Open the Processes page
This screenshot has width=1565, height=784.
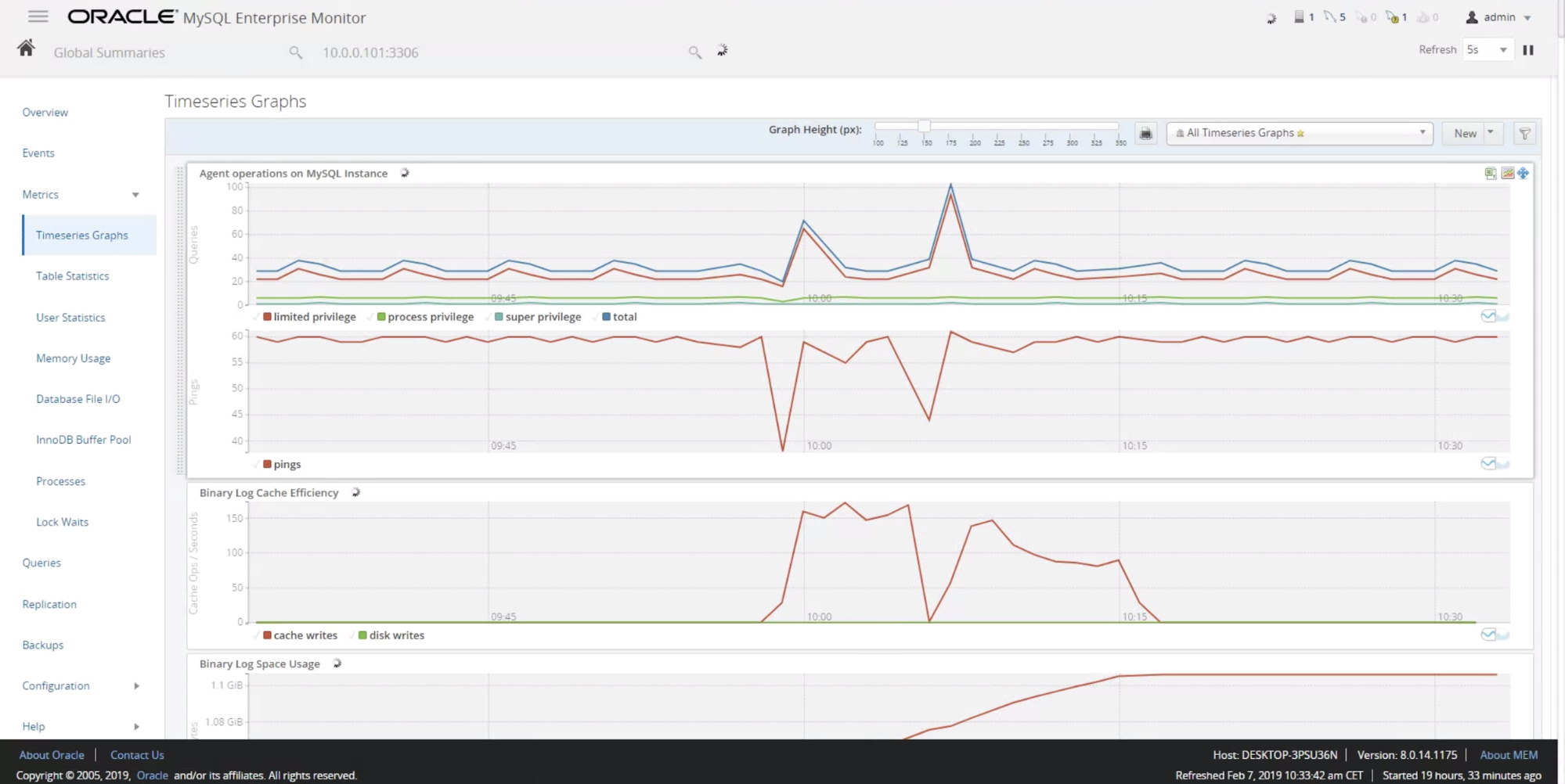[60, 481]
